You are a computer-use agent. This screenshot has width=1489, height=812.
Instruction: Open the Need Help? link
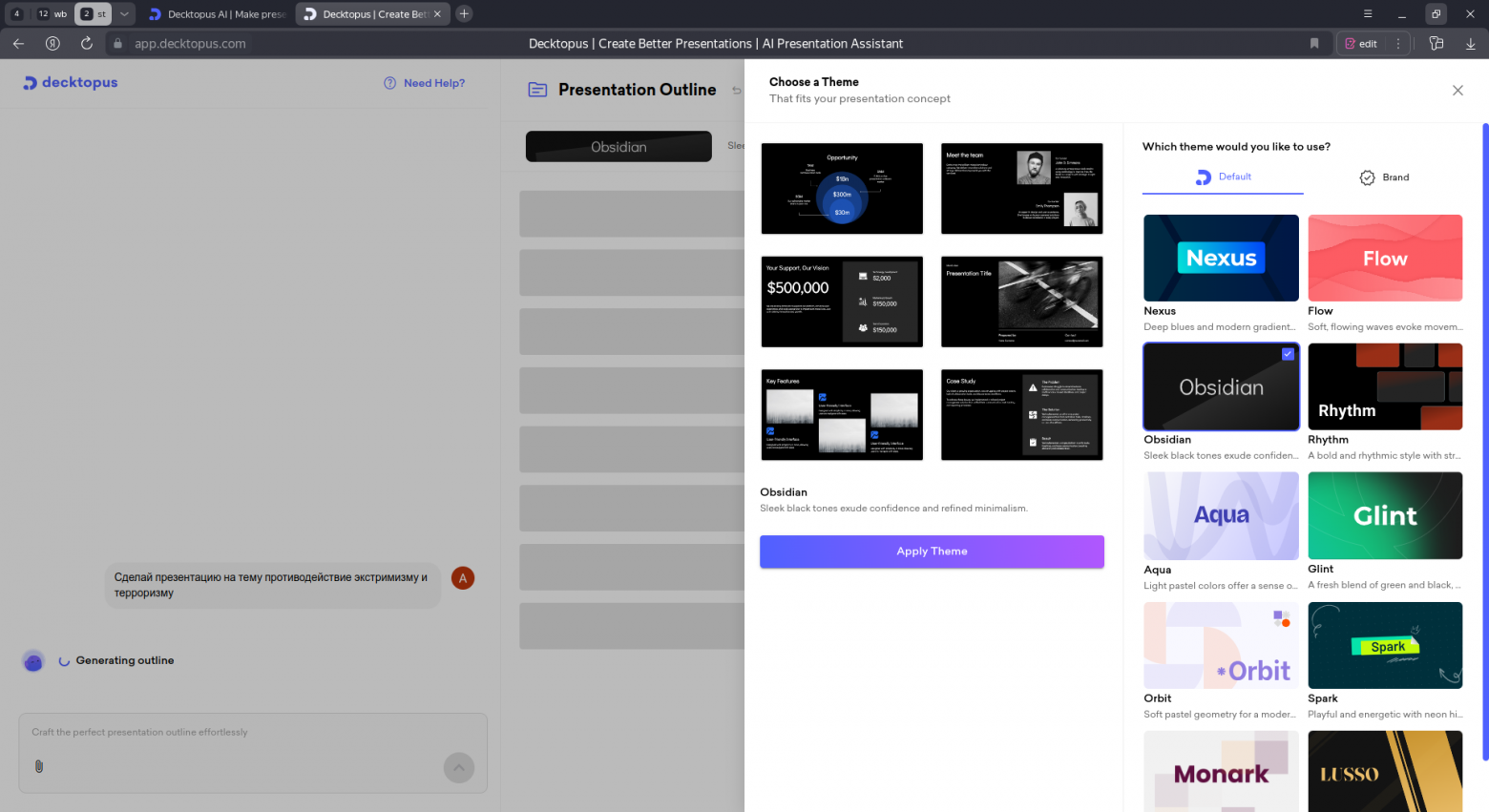click(434, 83)
